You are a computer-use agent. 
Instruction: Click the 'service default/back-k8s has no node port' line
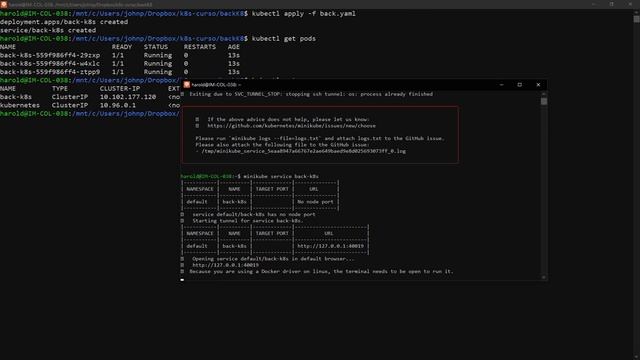tap(254, 214)
